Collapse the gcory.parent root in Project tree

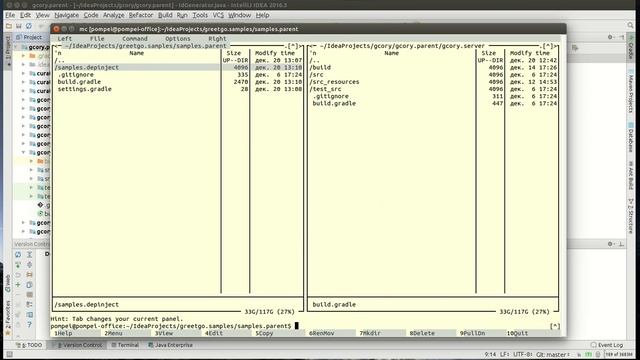tap(16, 47)
